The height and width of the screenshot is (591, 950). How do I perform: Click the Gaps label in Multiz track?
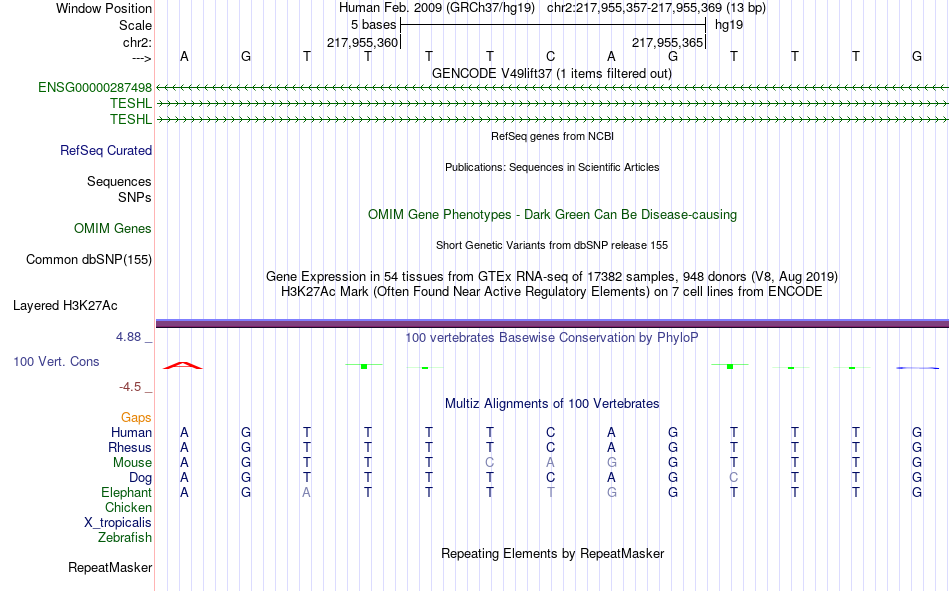click(x=136, y=417)
